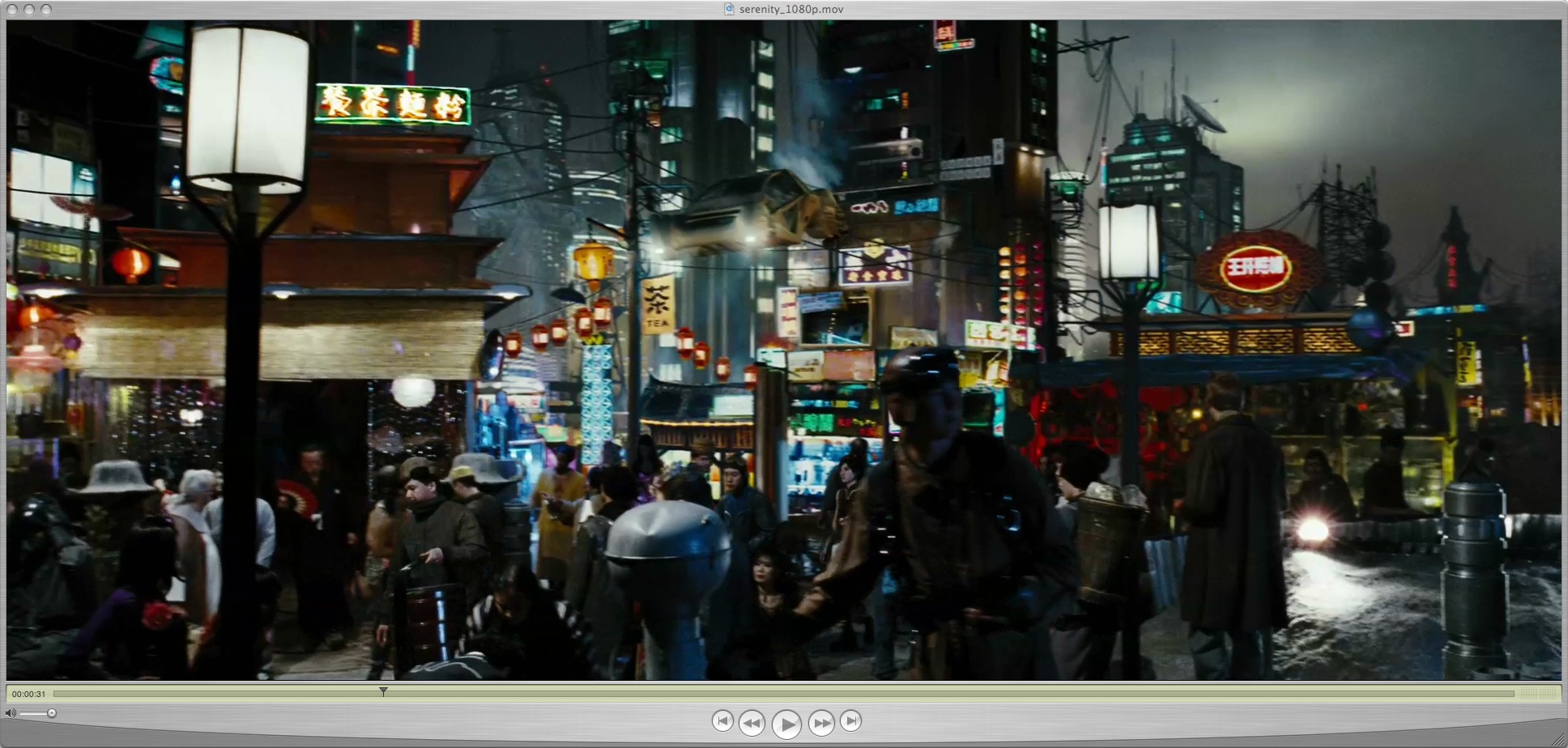Zoom the QuickTime window
Screen dimensions: 1568x748
pyautogui.click(x=46, y=9)
